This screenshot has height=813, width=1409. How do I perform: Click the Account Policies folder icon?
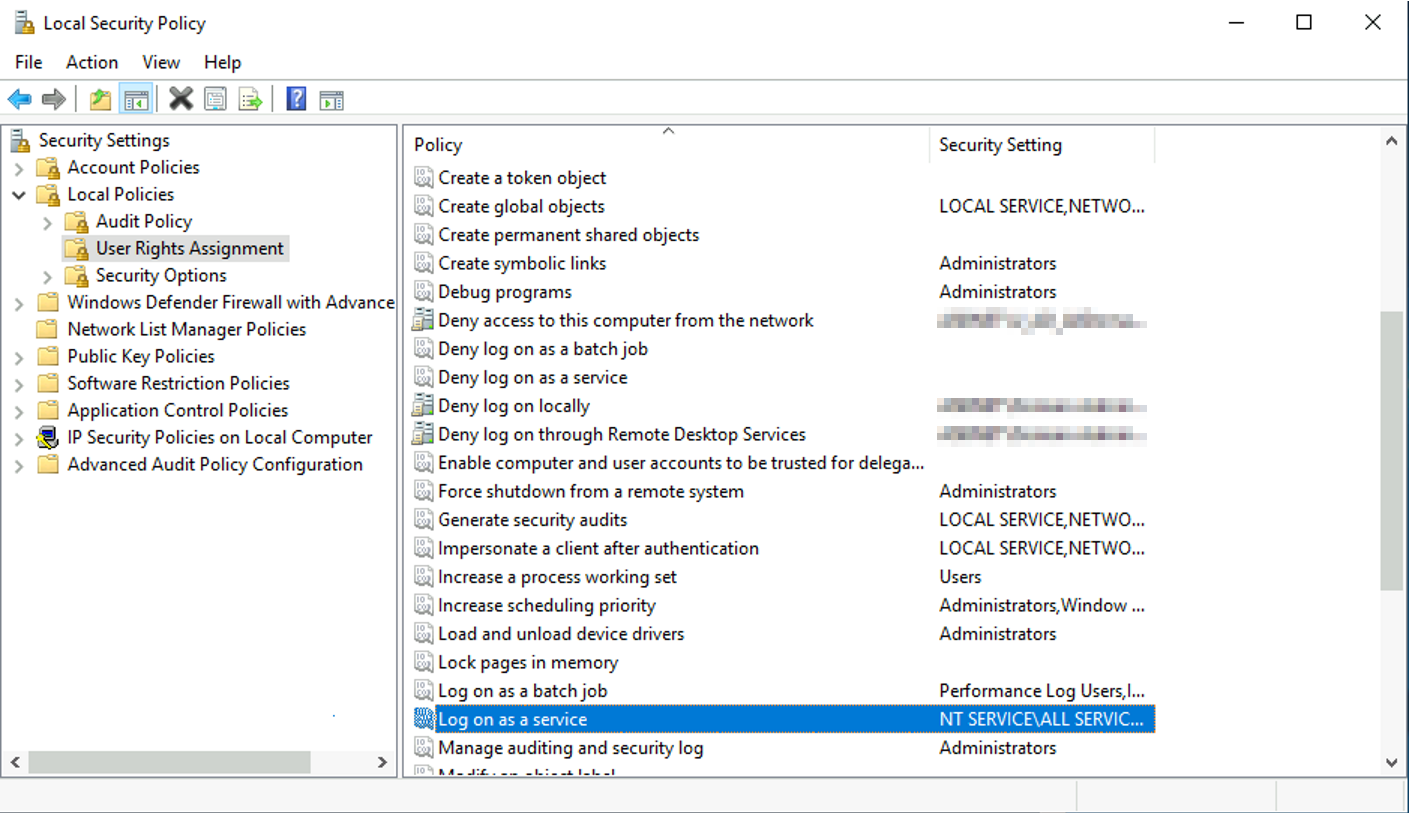click(x=48, y=167)
